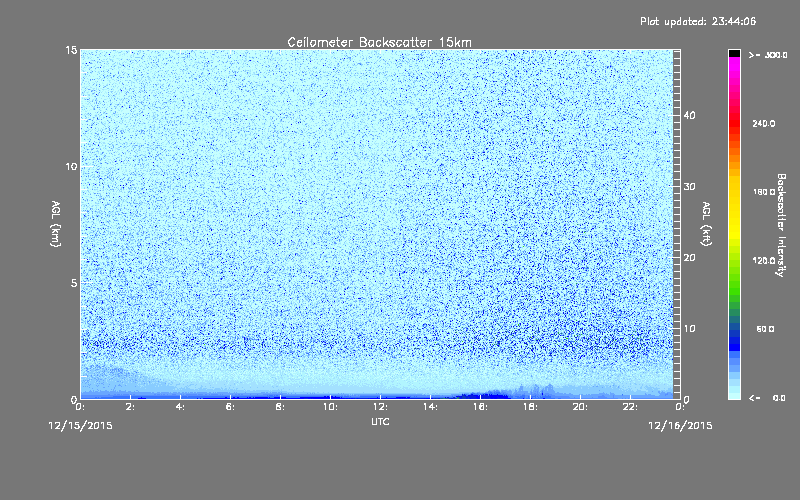Click the '22:' UTC hour tick label

pyautogui.click(x=630, y=407)
